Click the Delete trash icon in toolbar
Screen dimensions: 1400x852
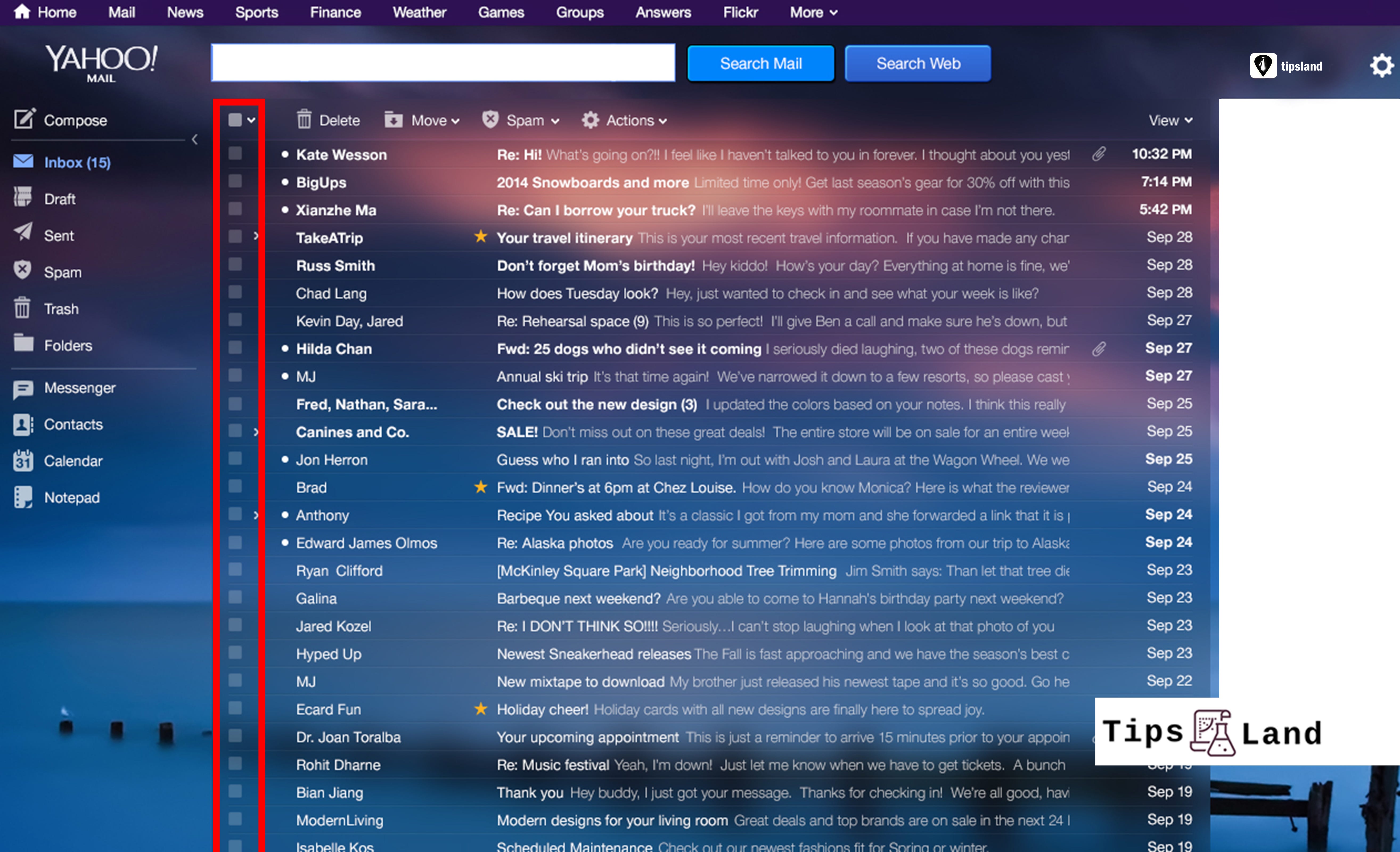[x=304, y=119]
